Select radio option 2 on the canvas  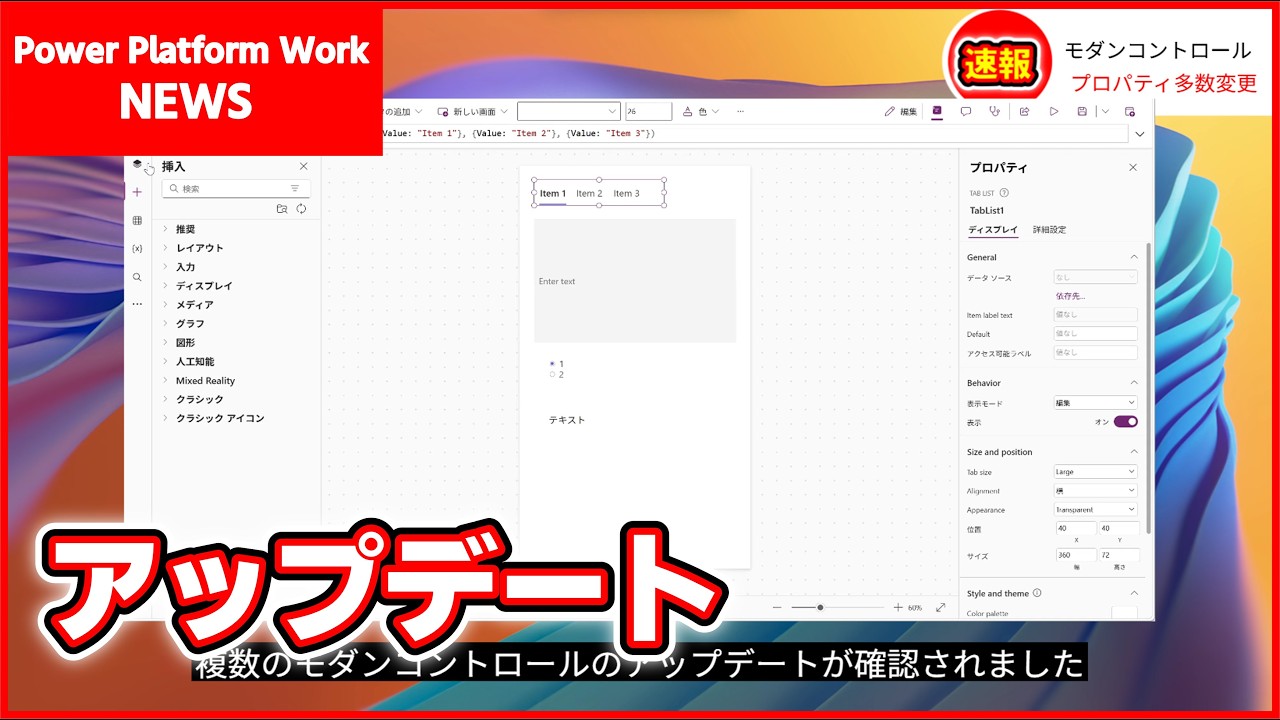coord(552,375)
